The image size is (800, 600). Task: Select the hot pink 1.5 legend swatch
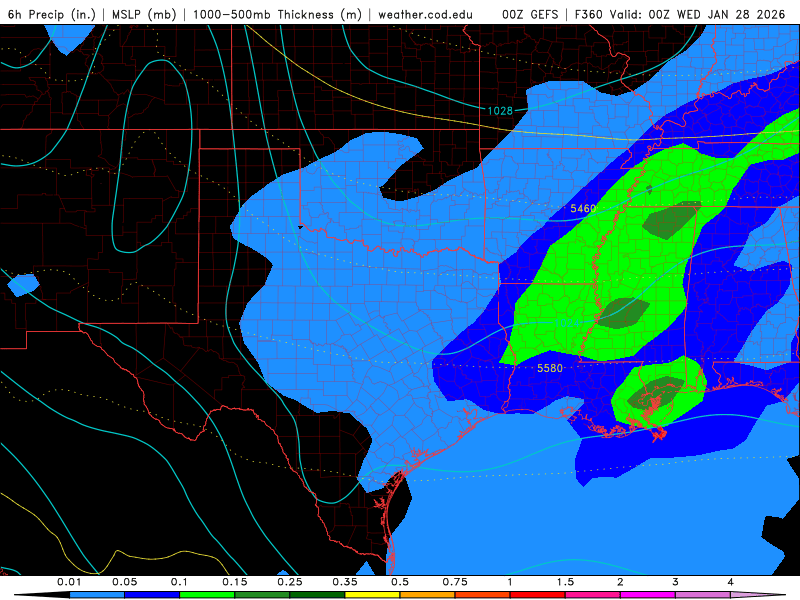tap(593, 595)
